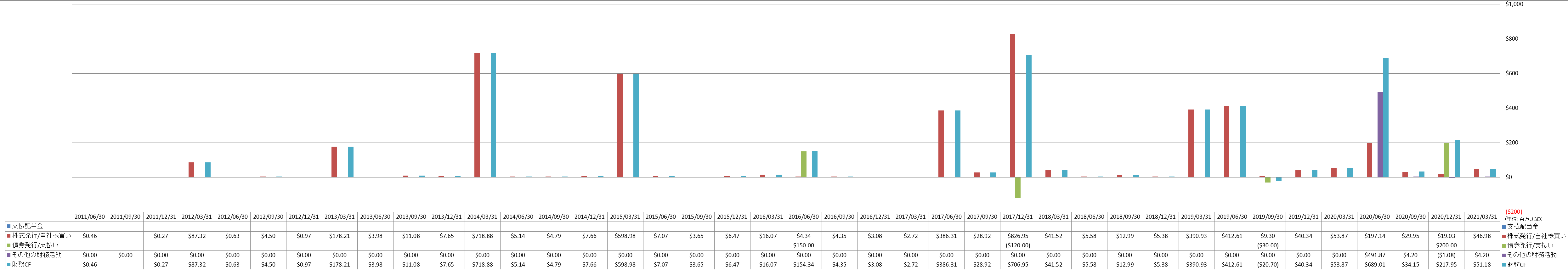Screen dimensions: 1568x270
Task: Click the 2021/03/31 date column header
Action: (1483, 217)
